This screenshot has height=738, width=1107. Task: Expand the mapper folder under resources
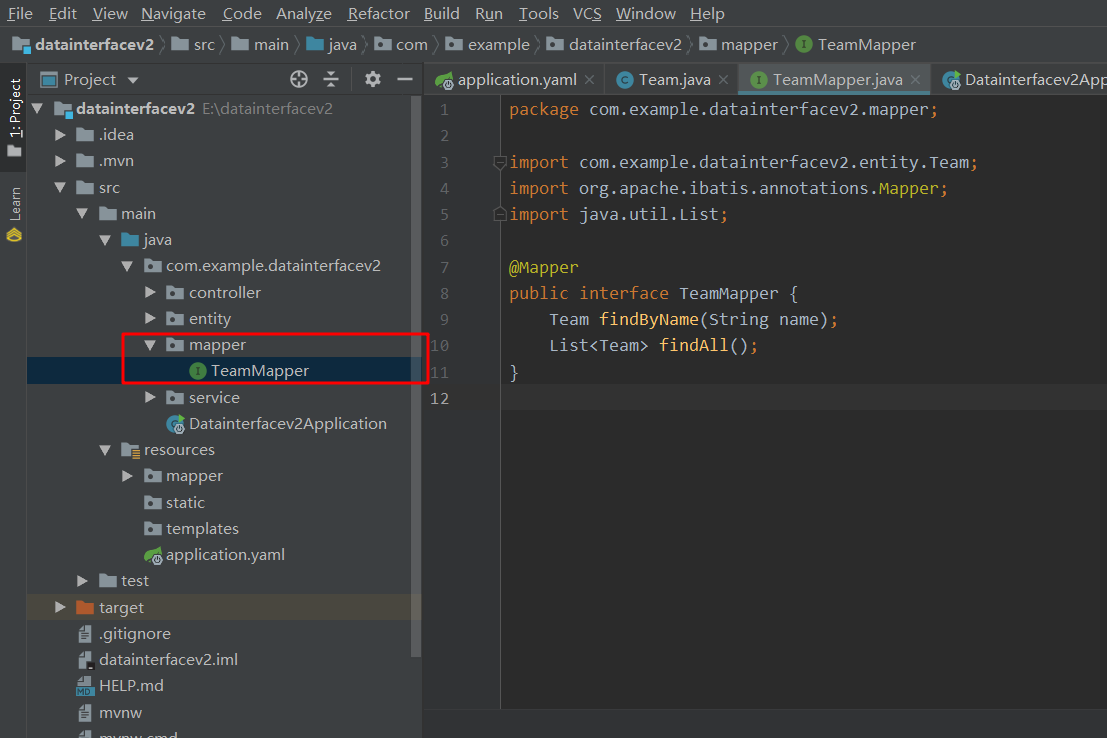tap(127, 476)
